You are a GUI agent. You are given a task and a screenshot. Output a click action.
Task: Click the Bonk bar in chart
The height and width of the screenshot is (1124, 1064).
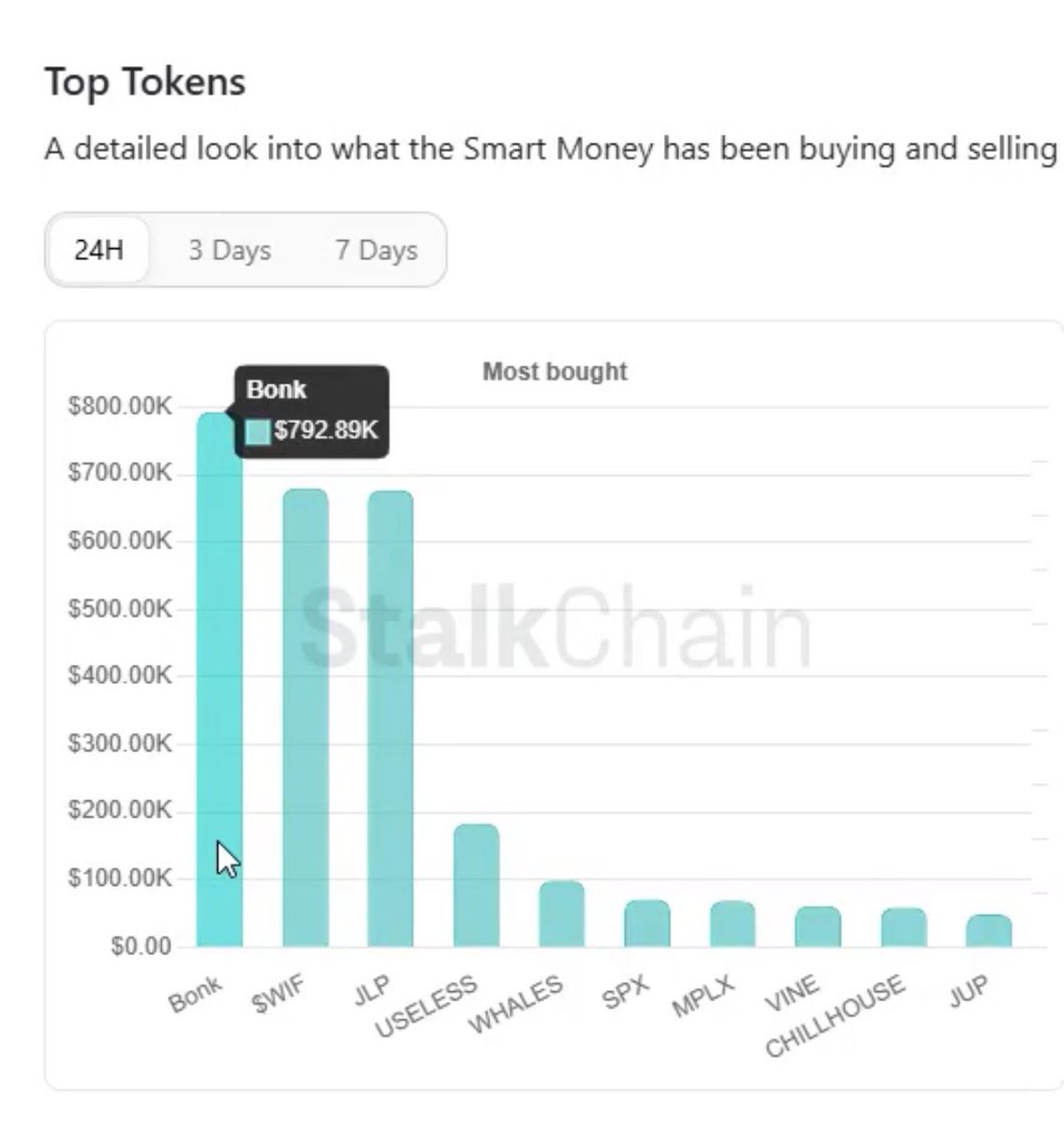[x=219, y=679]
